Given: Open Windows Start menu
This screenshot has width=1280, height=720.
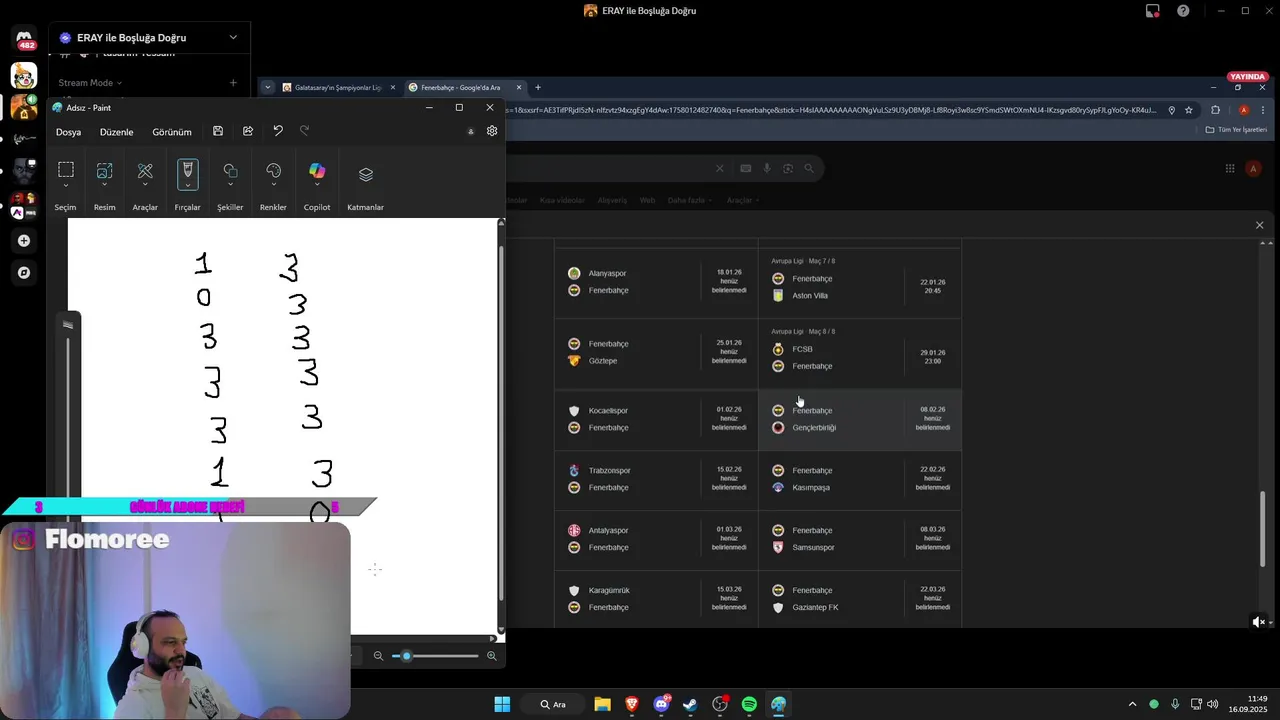Looking at the screenshot, I should [x=502, y=704].
